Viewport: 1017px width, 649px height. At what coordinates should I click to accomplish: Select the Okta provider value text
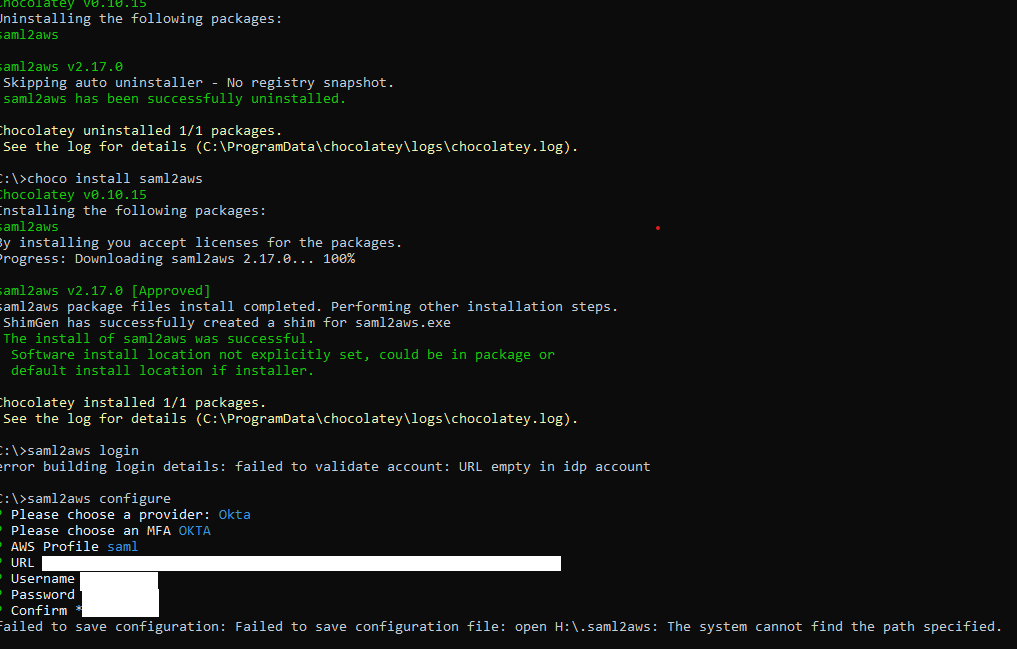(x=234, y=514)
